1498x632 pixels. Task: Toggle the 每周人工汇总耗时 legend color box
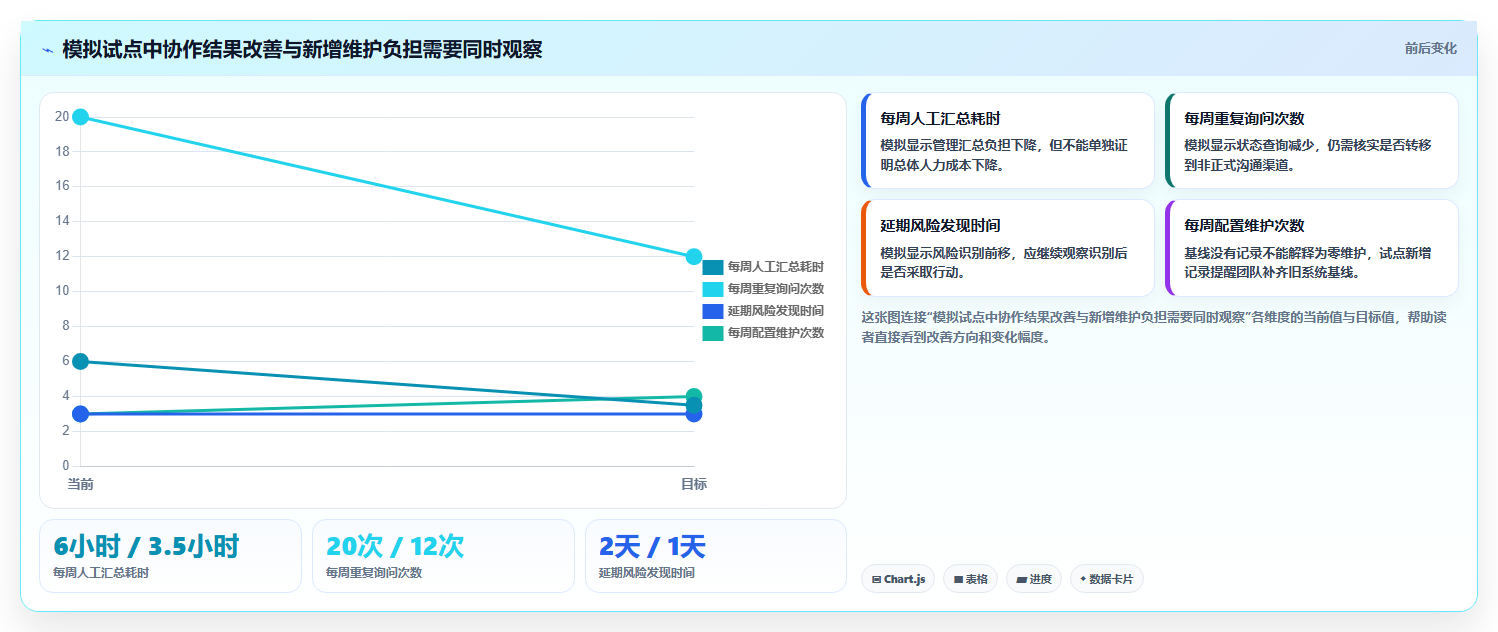coord(713,267)
